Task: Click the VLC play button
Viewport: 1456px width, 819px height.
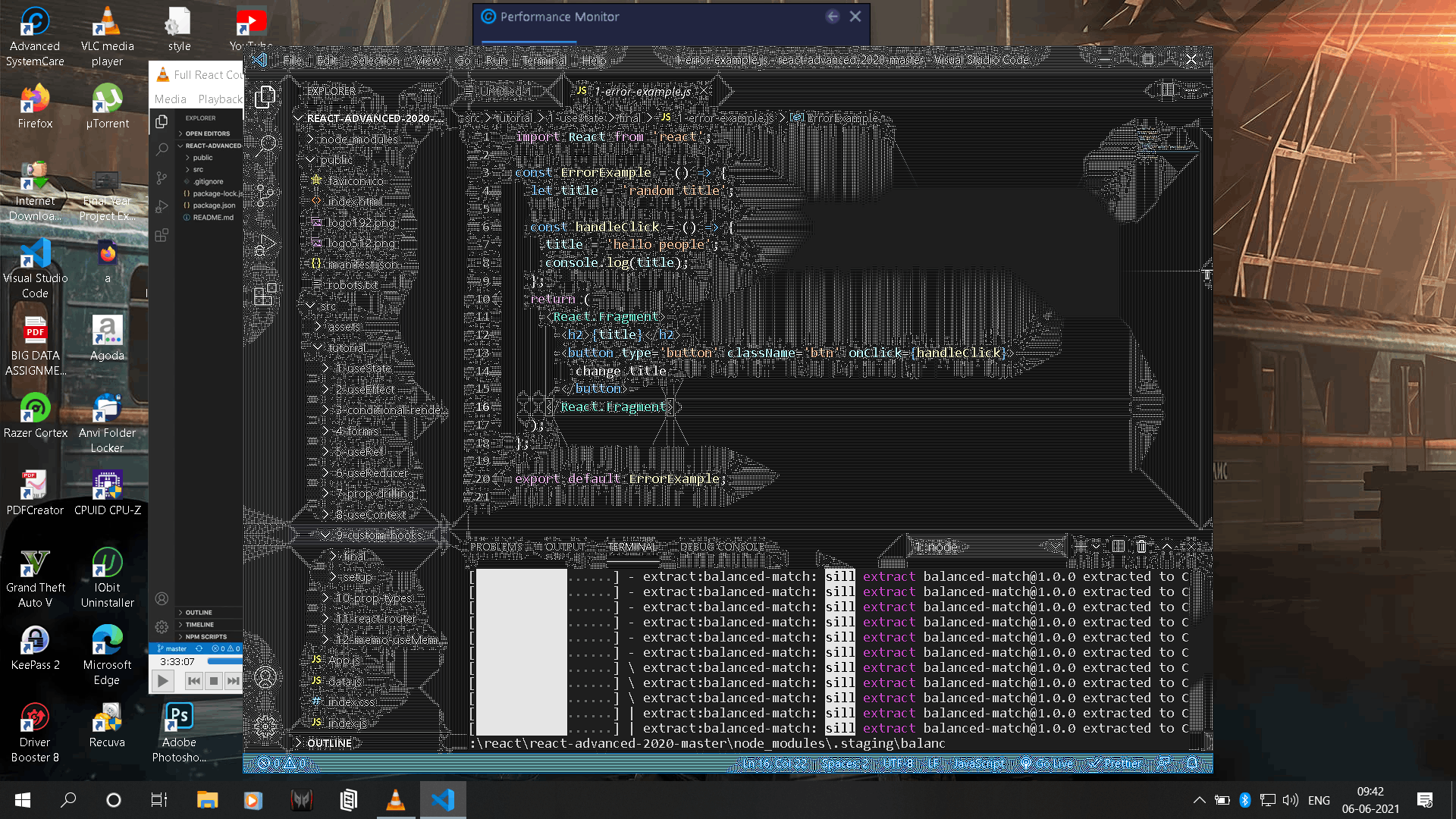Action: tap(162, 681)
